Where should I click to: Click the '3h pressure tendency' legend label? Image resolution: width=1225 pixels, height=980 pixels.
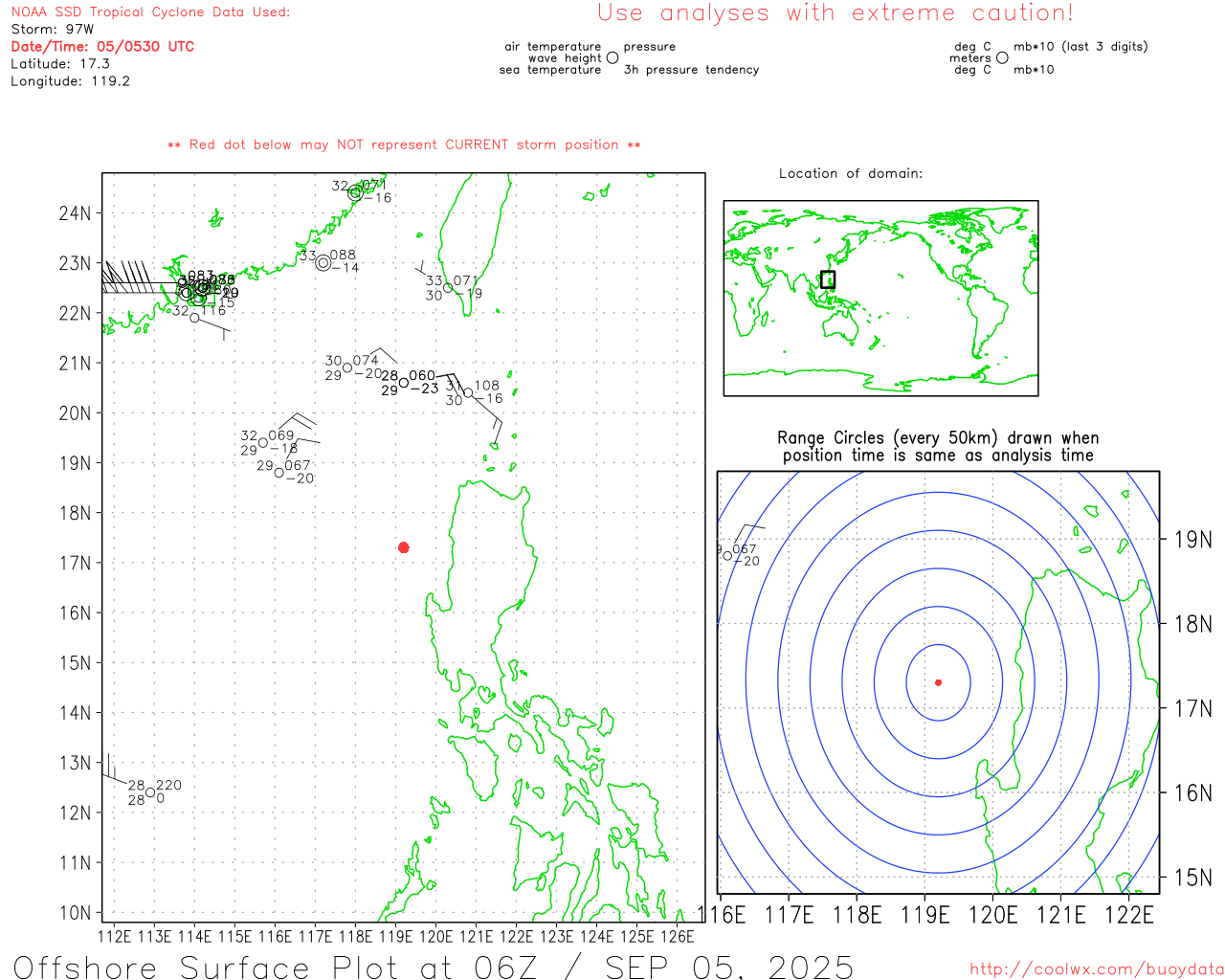691,69
